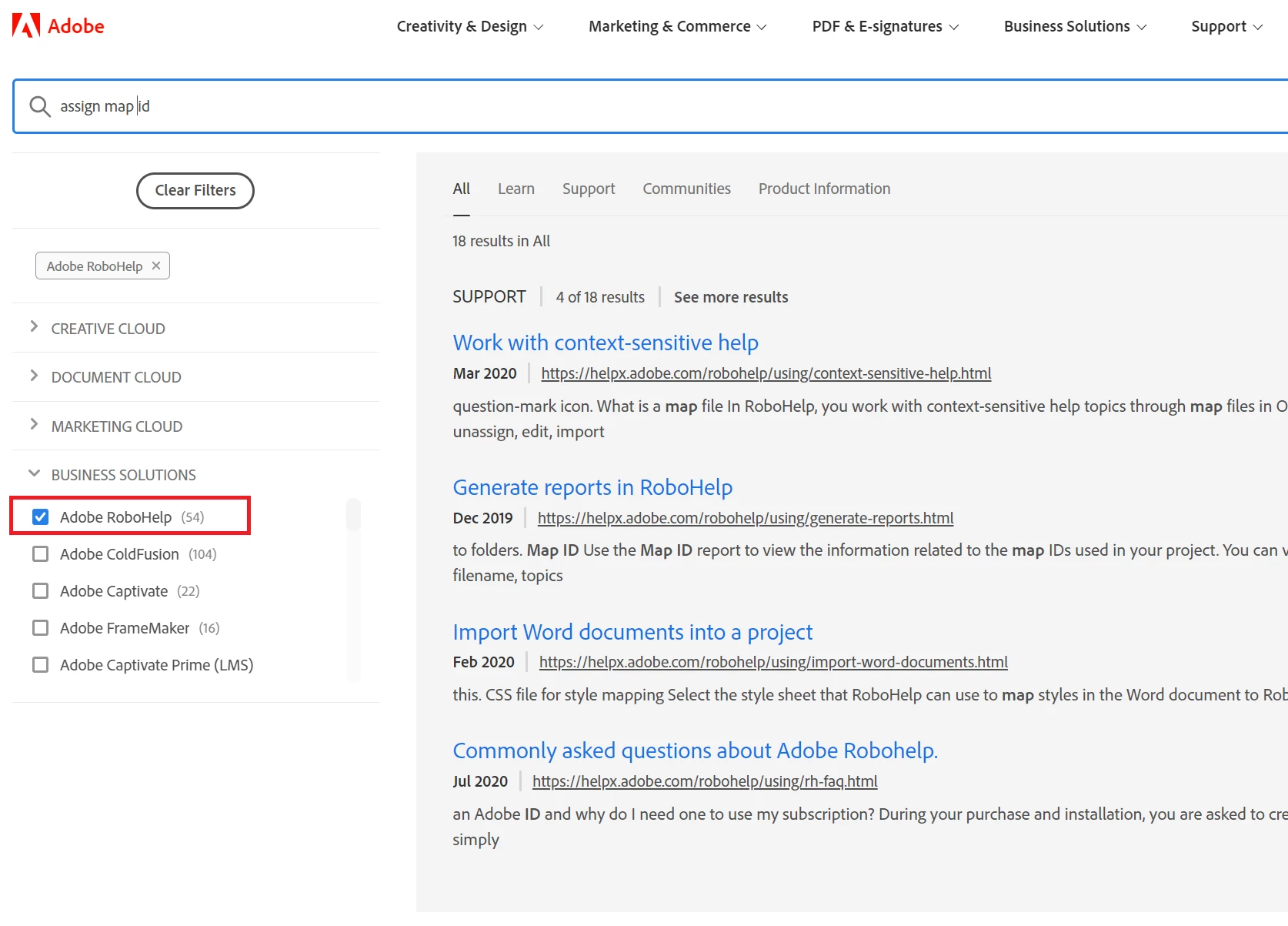Click the '4 of 18 results' text

[x=600, y=297]
